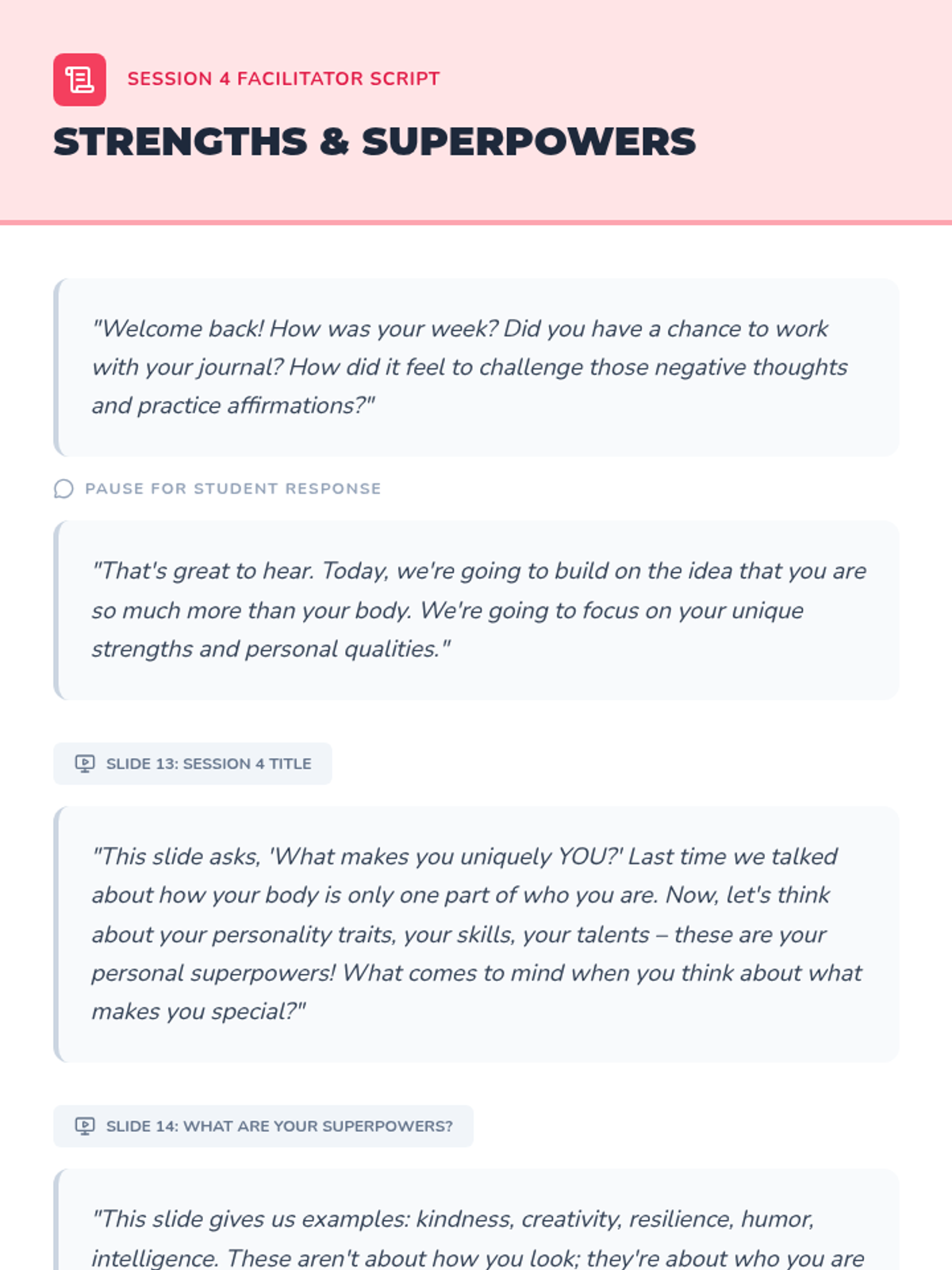Click the makes you special closing line

tap(198, 1011)
